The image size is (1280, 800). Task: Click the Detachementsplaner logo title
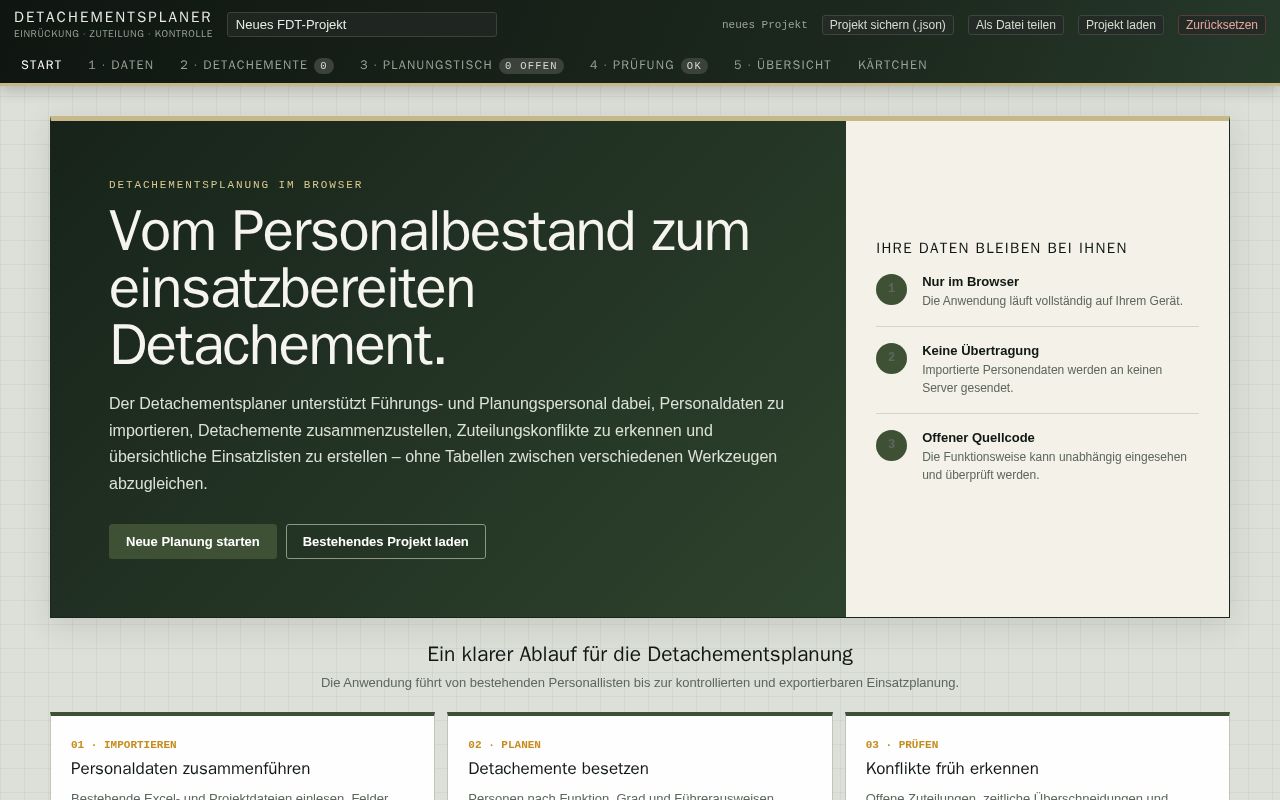pos(113,17)
